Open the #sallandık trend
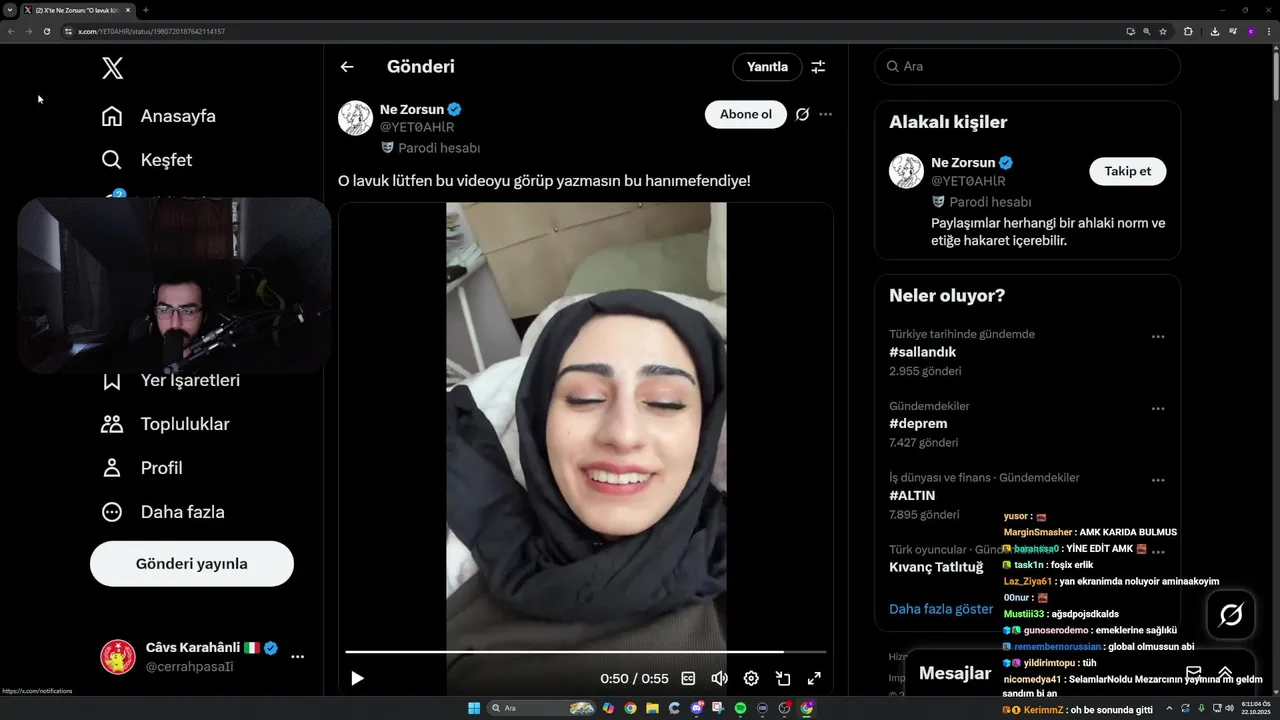Screen dimensions: 1280x720 [x=922, y=352]
